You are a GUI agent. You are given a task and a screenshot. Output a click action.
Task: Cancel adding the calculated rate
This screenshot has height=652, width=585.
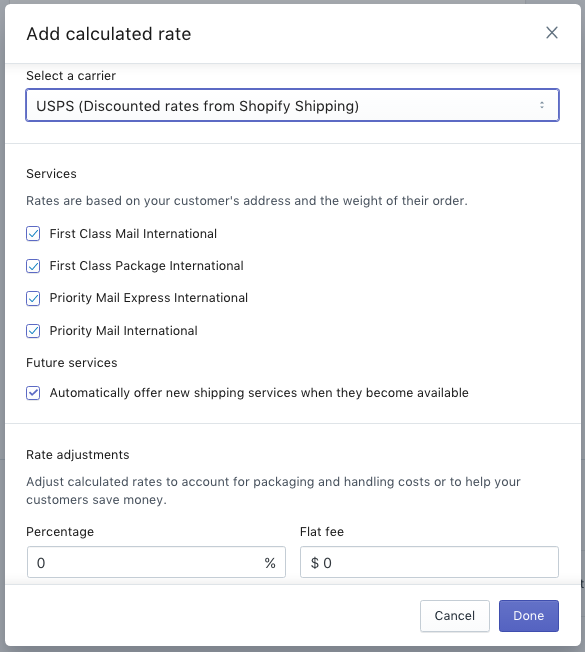455,616
